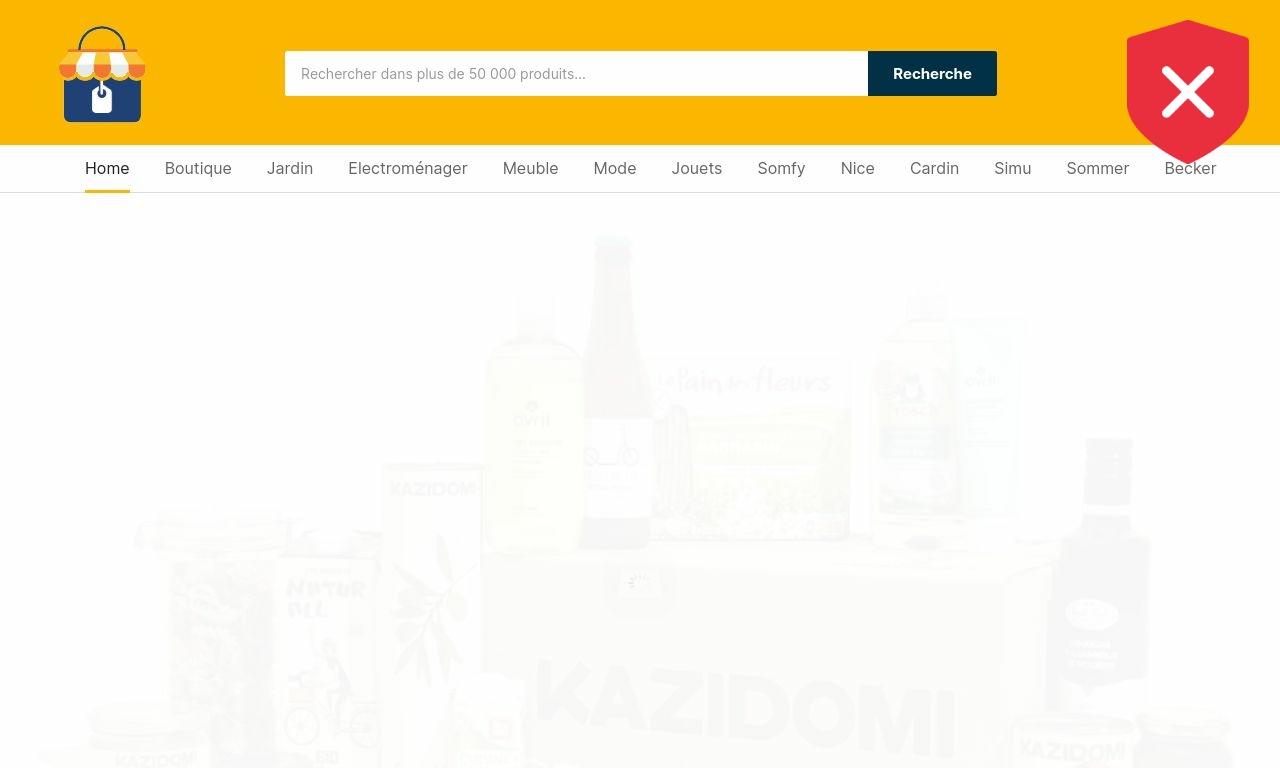The width and height of the screenshot is (1280, 768).
Task: Open the Nice brand page
Action: point(858,169)
